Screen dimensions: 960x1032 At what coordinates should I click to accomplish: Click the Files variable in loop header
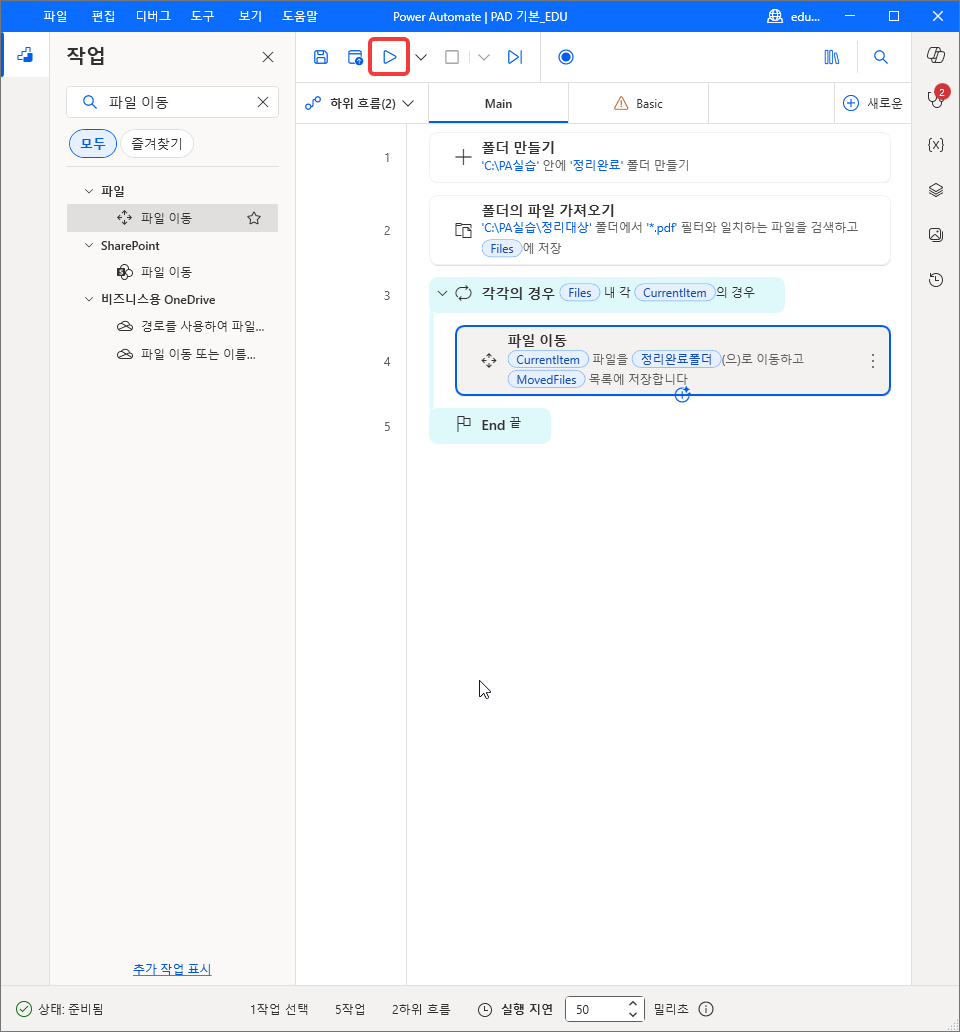coord(580,293)
